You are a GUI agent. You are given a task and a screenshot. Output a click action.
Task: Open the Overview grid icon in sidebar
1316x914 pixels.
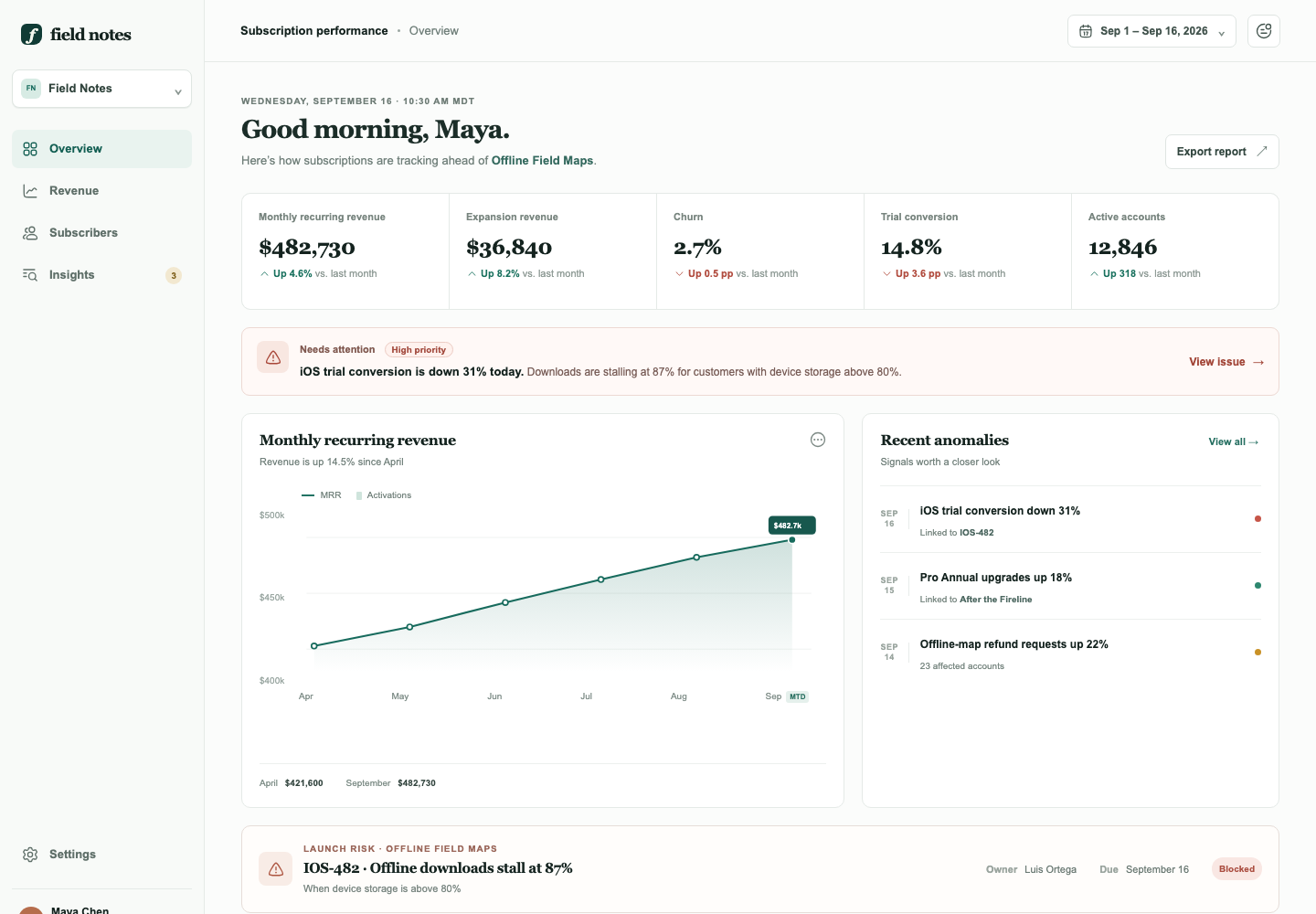coord(30,149)
